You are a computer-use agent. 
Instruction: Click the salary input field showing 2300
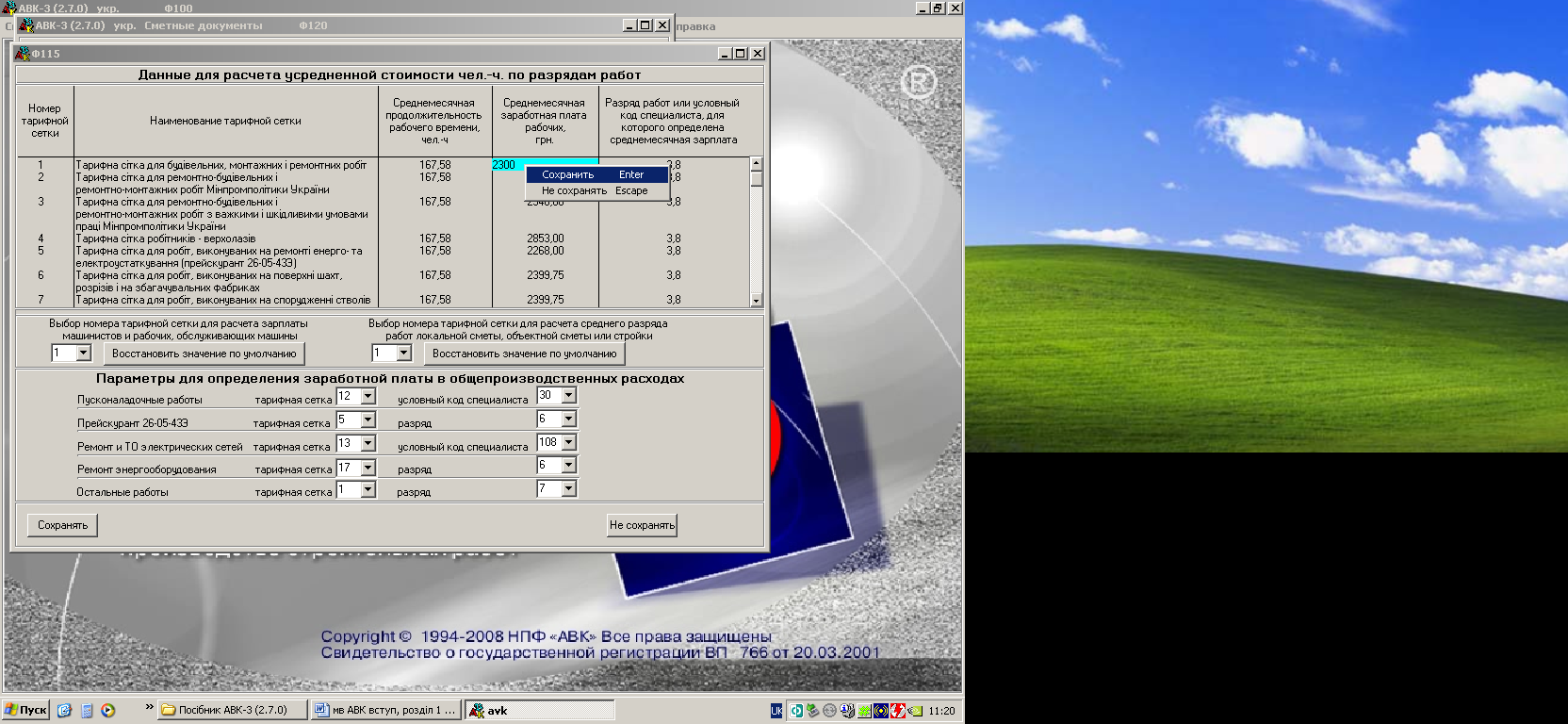coord(545,164)
